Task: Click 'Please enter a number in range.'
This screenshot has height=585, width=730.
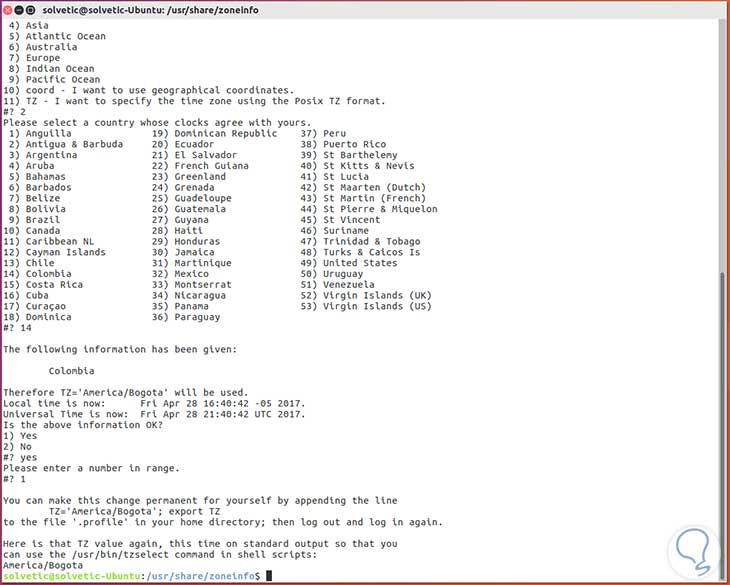Action: [91, 468]
